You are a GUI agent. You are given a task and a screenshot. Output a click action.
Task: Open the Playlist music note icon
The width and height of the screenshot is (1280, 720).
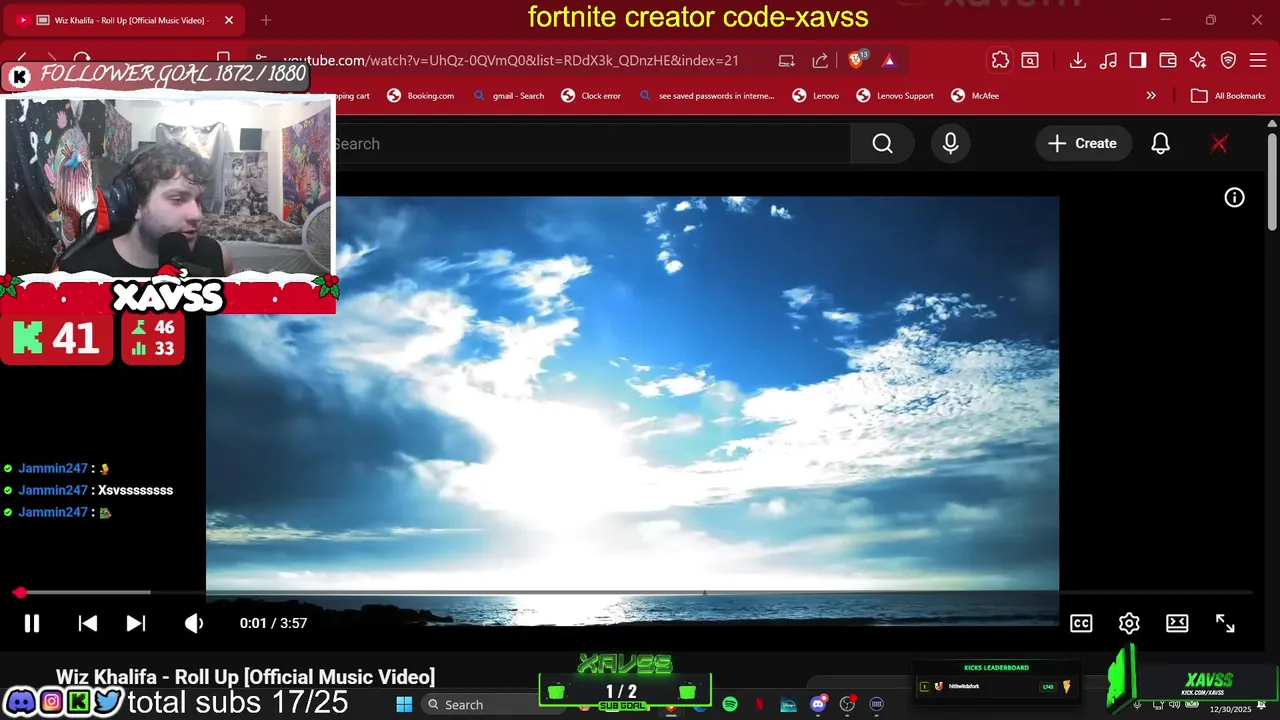(1108, 61)
